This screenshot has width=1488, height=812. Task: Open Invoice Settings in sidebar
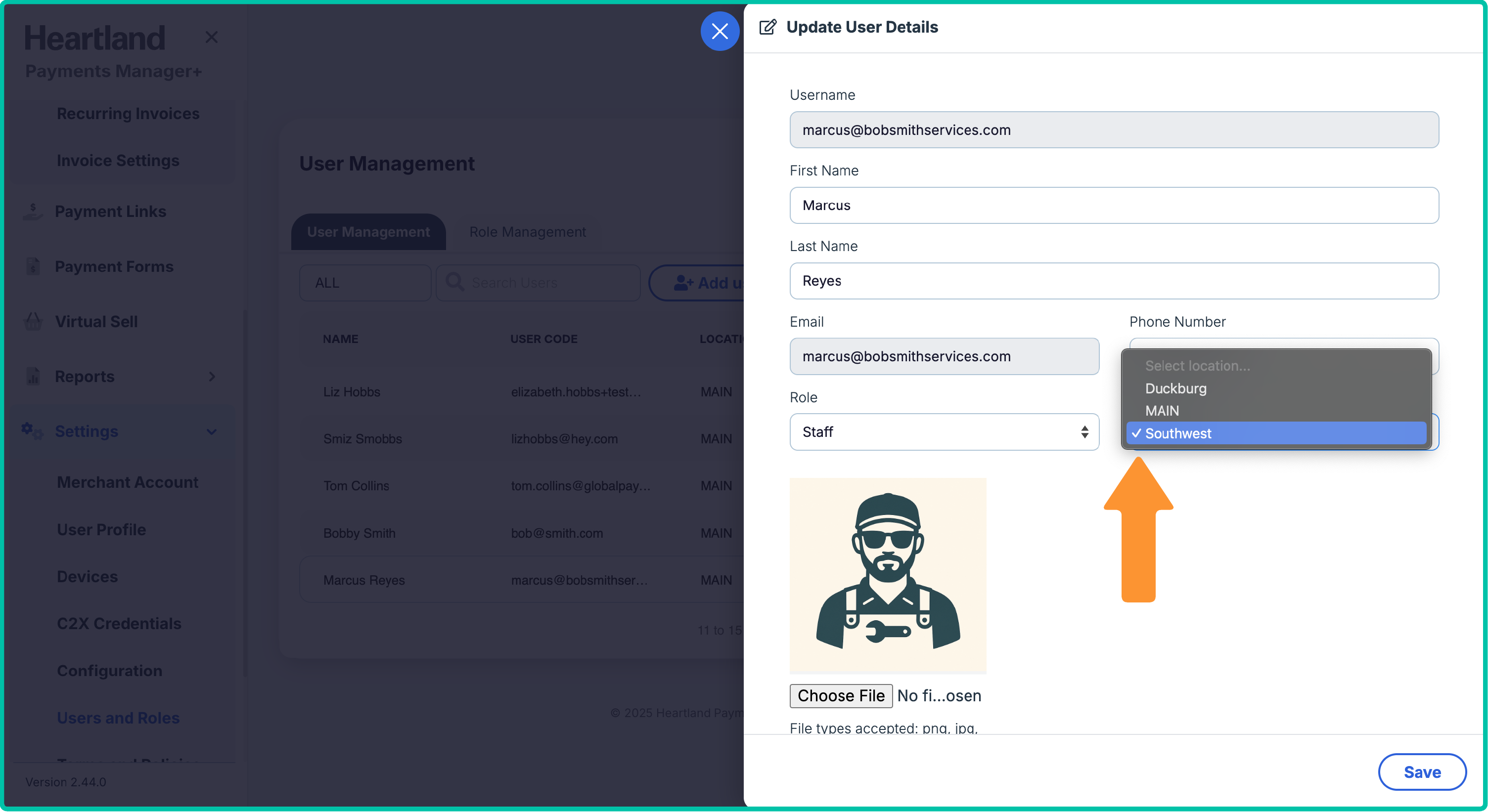(118, 161)
